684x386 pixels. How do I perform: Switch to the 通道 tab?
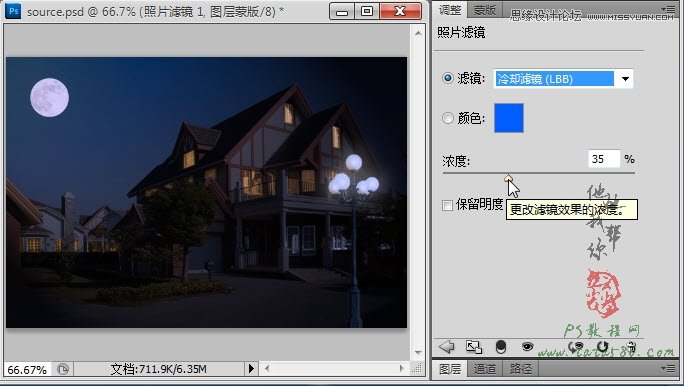pyautogui.click(x=485, y=369)
